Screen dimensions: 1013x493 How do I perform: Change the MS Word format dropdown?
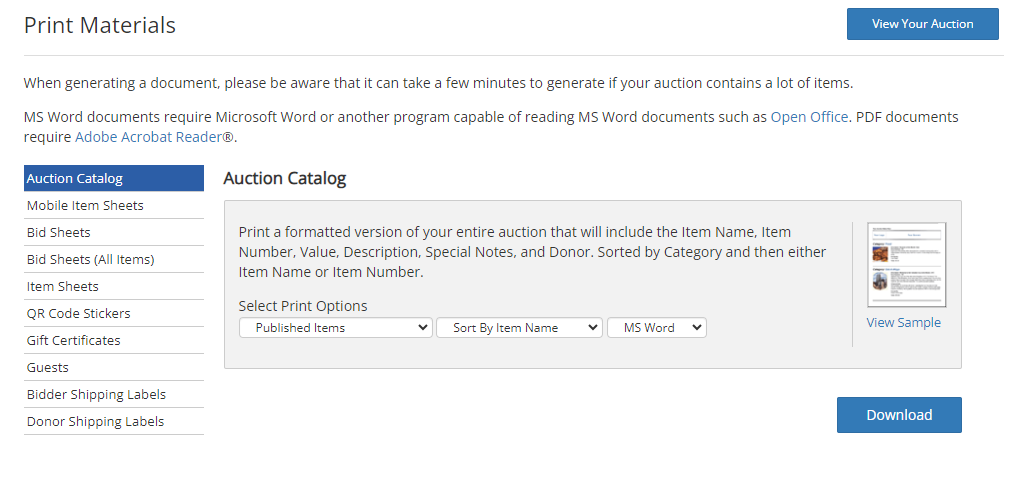657,328
